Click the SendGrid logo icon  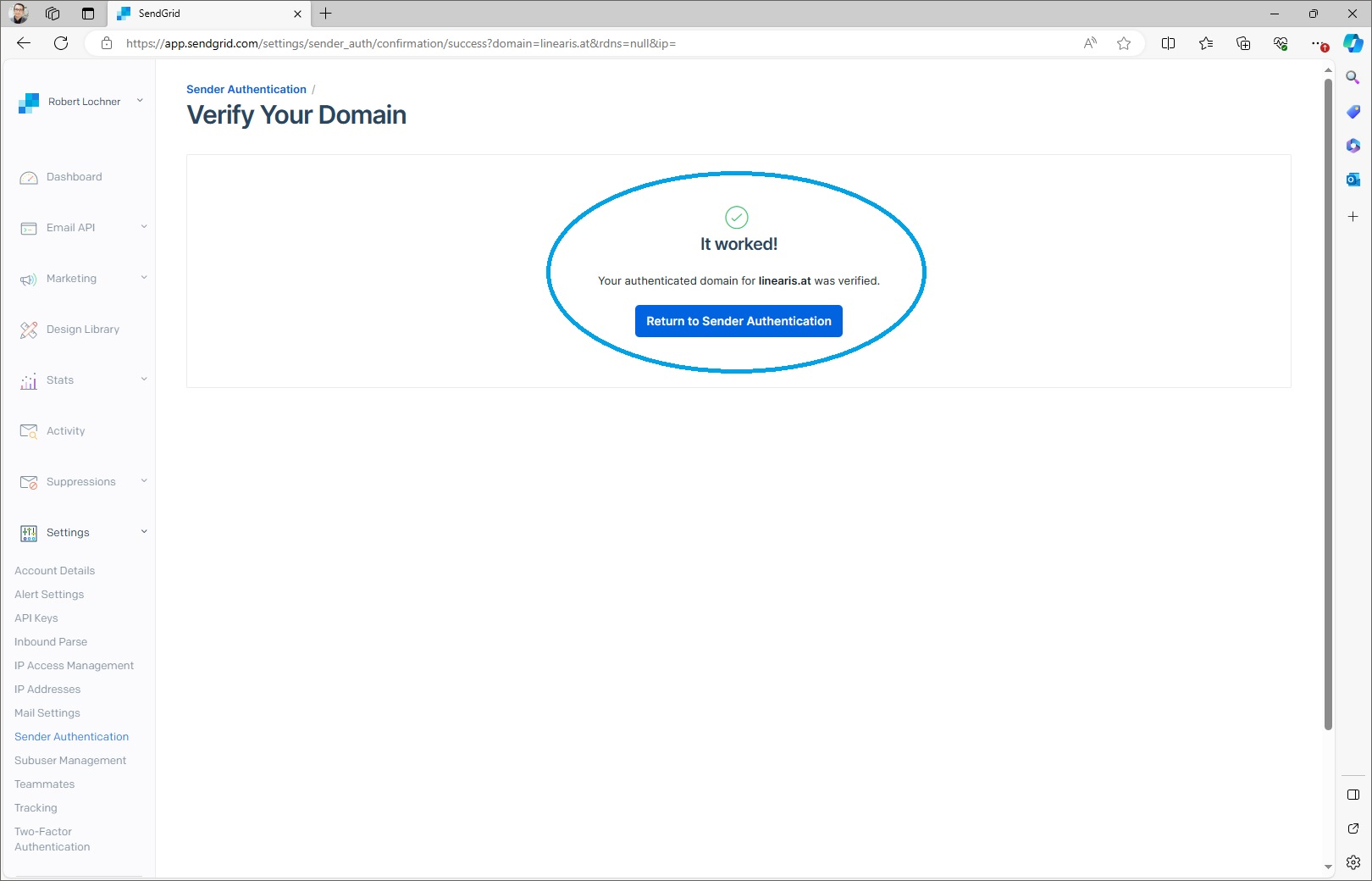tap(29, 103)
